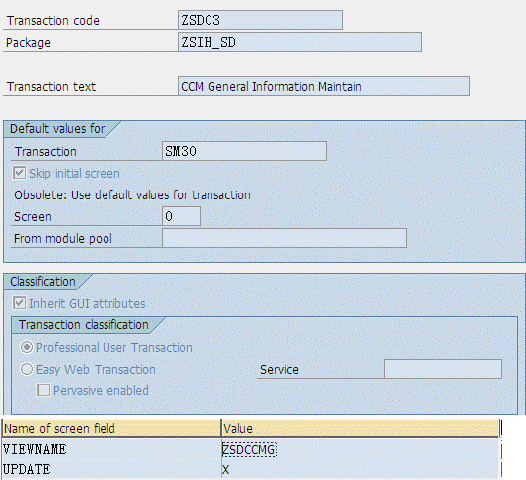Screen dimensions: 526x480
Task: Click the Screen number field
Action: pyautogui.click(x=181, y=216)
